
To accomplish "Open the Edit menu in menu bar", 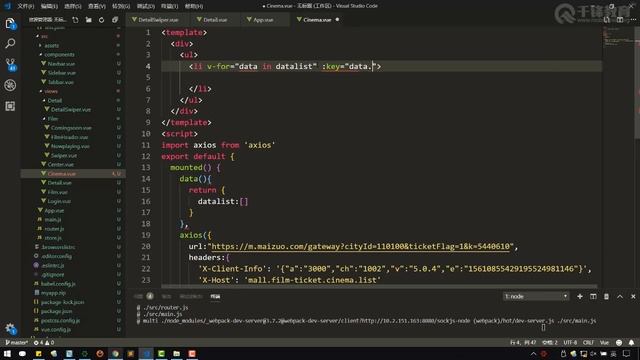I will [x=49, y=6].
